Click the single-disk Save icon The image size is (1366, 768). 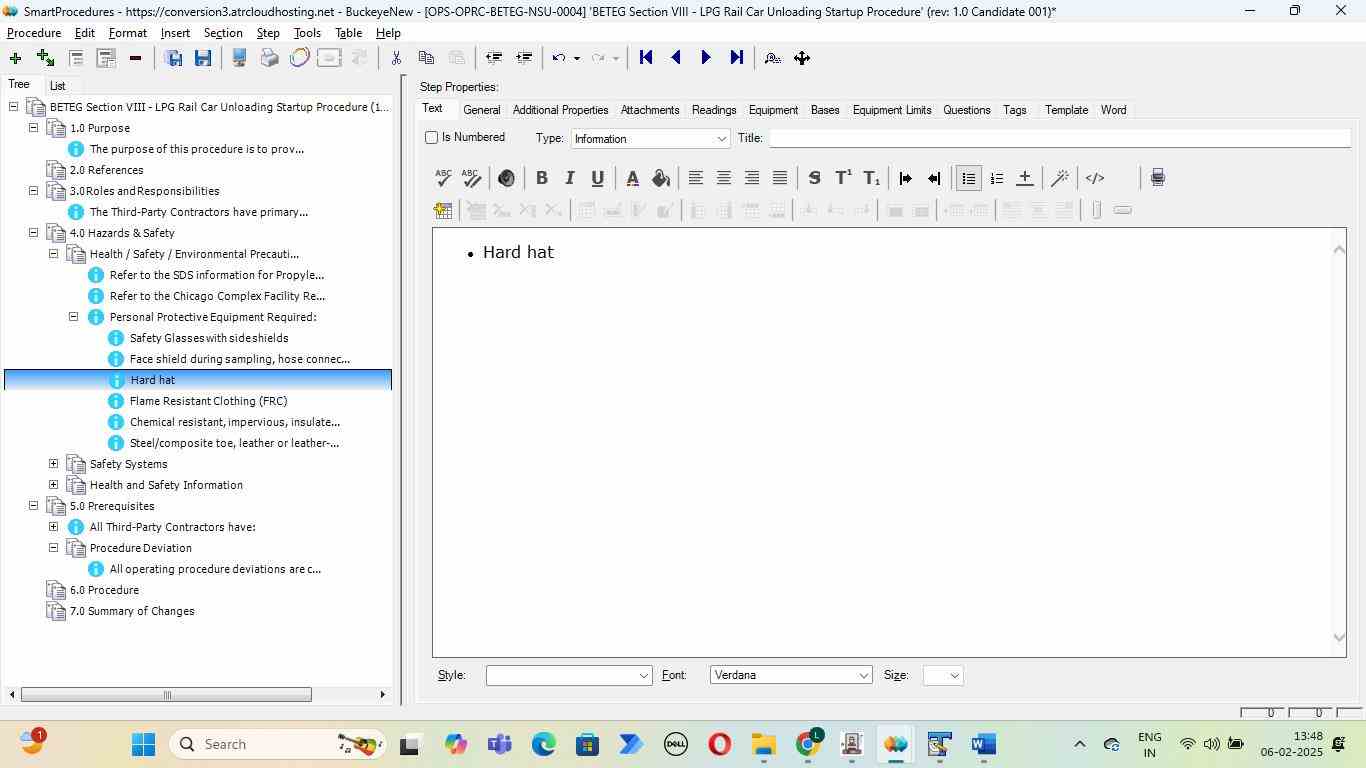203,58
